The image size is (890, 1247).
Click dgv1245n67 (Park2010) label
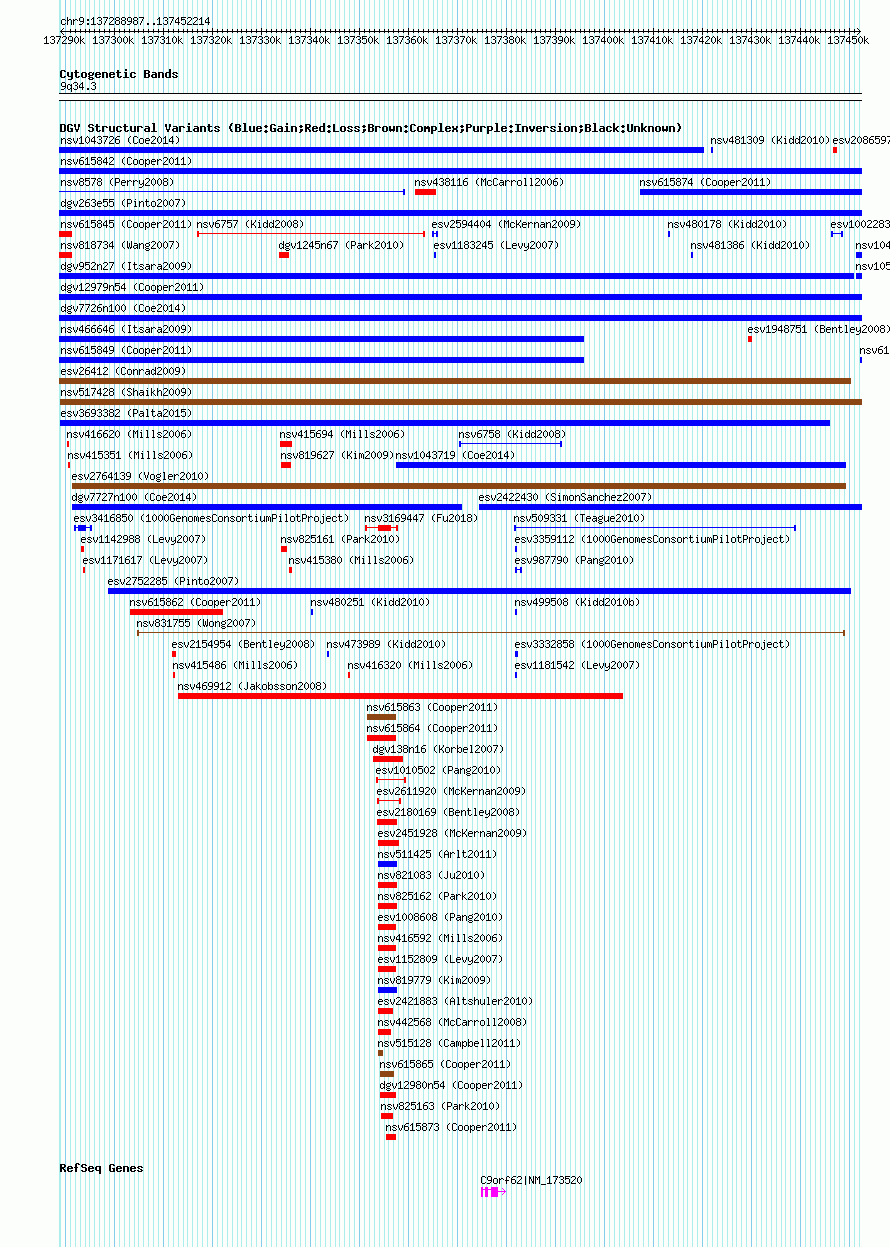[341, 245]
